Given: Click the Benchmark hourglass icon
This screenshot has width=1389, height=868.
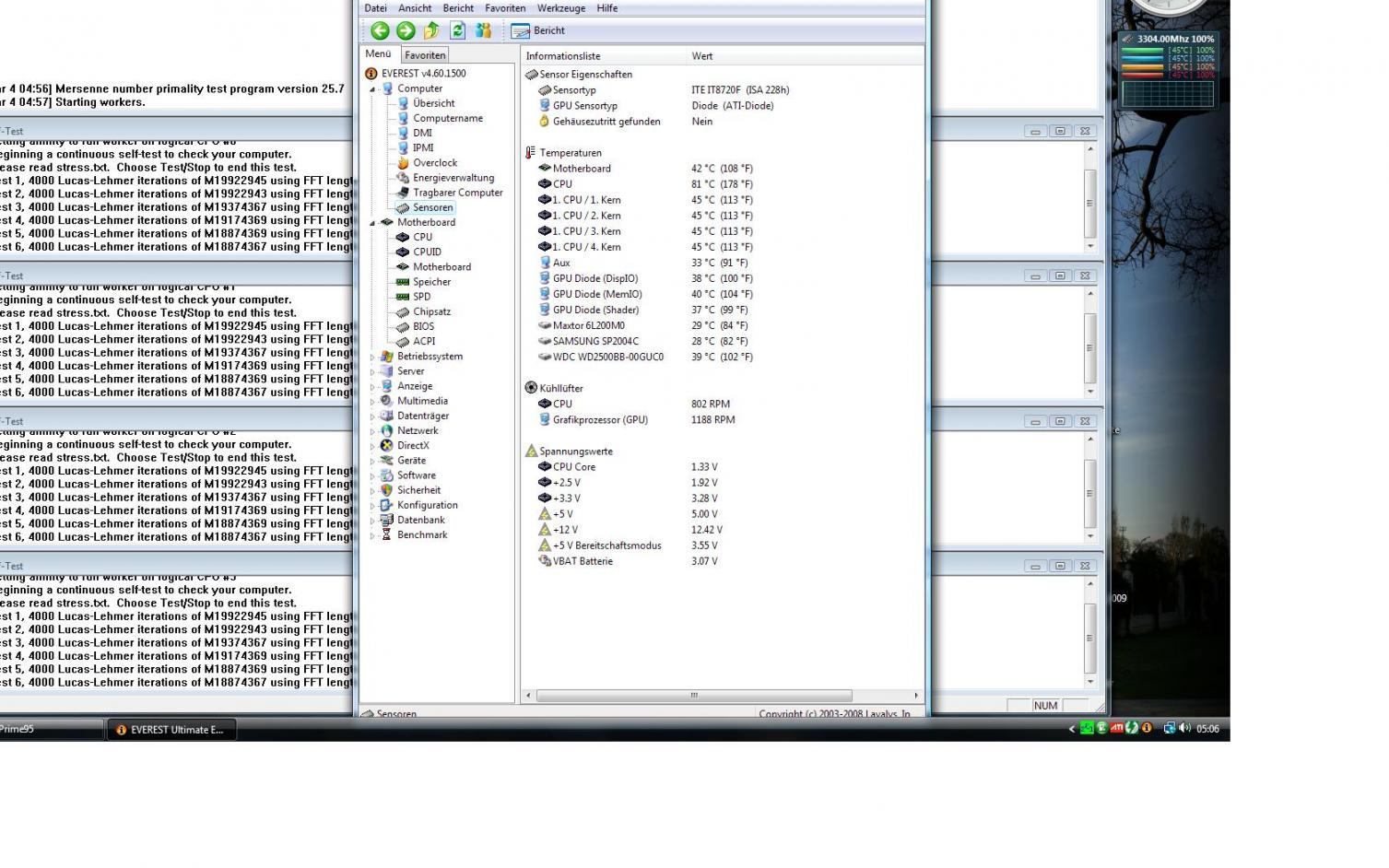Looking at the screenshot, I should [x=387, y=535].
